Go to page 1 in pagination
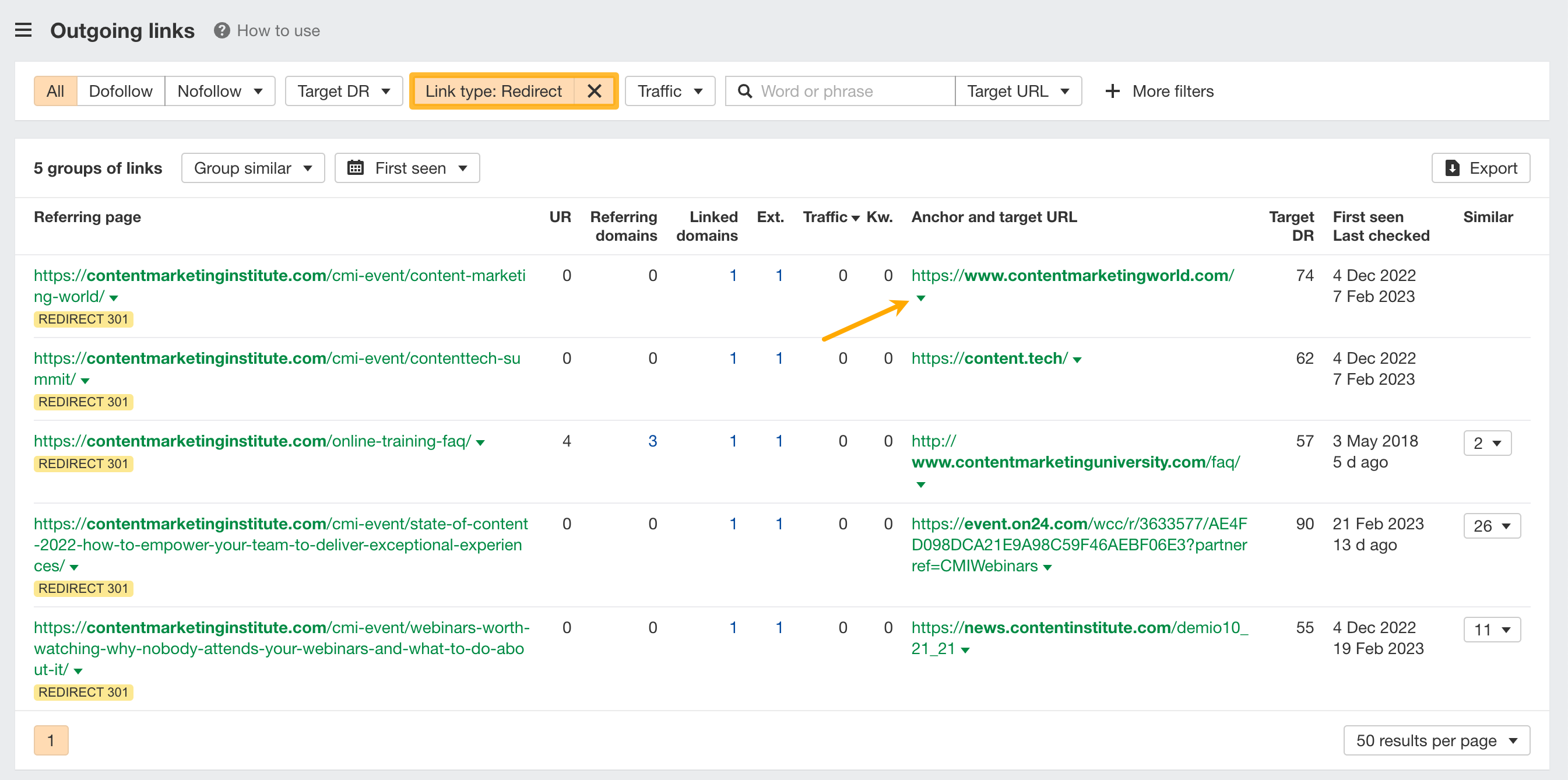The image size is (1568, 780). [x=51, y=740]
